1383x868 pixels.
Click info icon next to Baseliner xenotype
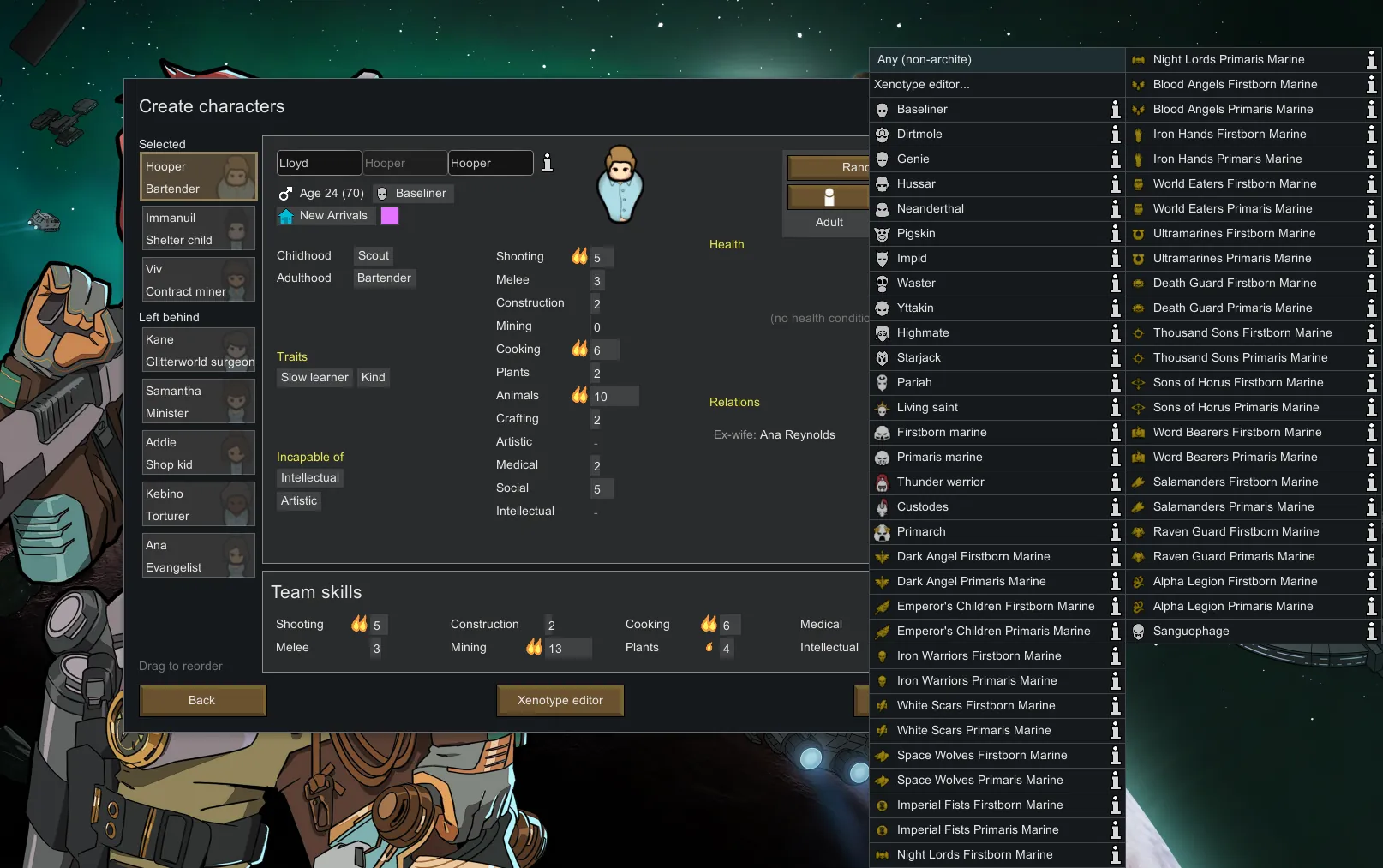coord(1115,110)
